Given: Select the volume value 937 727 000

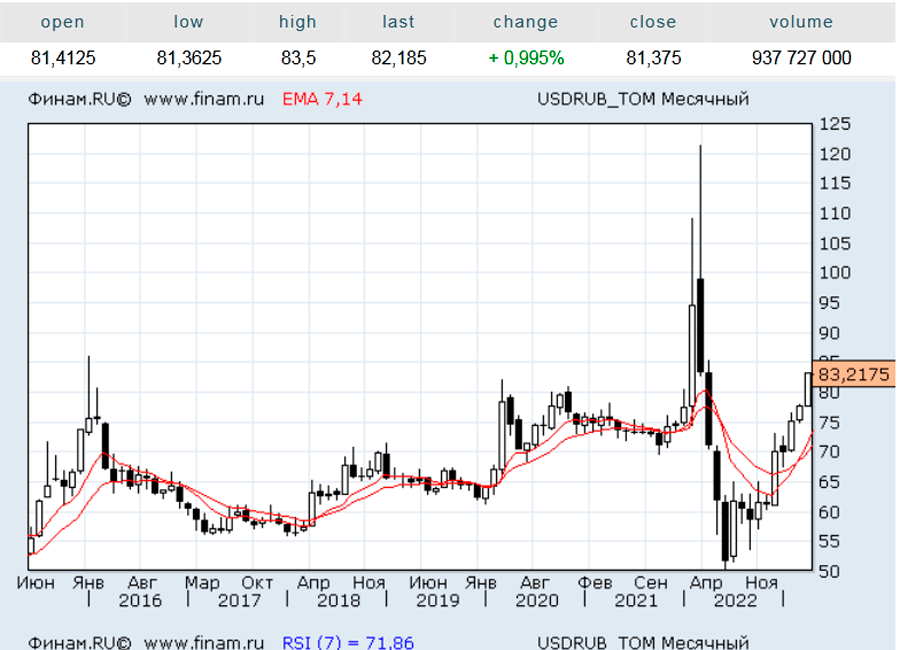Looking at the screenshot, I should 800,58.
